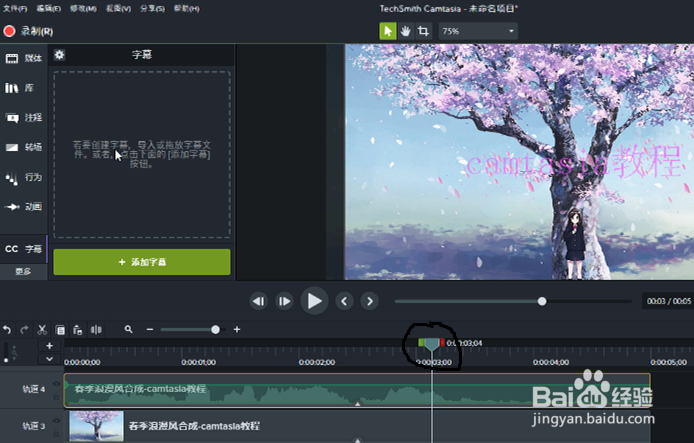
Task: Click the red Record button
Action: pos(9,31)
